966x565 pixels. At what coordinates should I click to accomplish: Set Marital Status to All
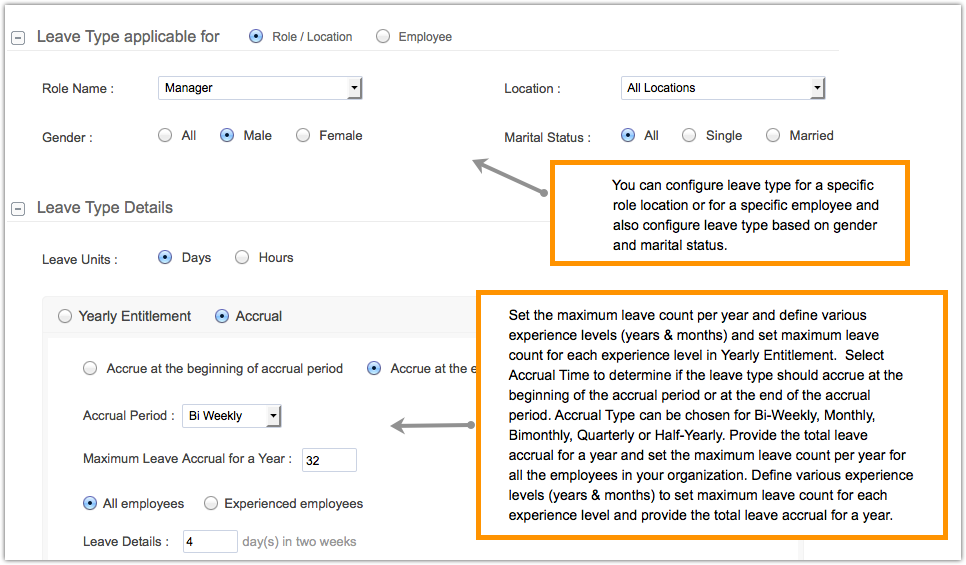click(628, 135)
